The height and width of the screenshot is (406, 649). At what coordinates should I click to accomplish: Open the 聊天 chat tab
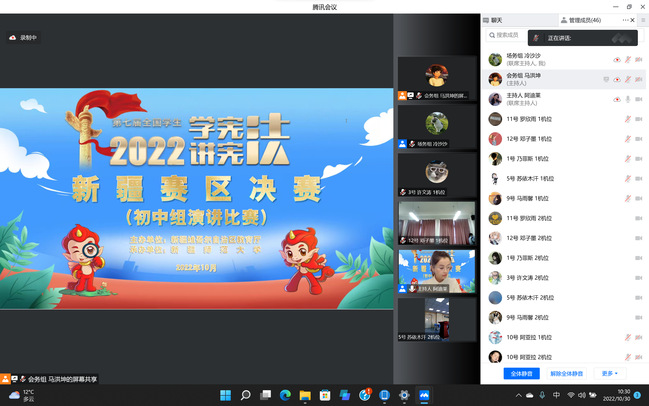coord(496,19)
